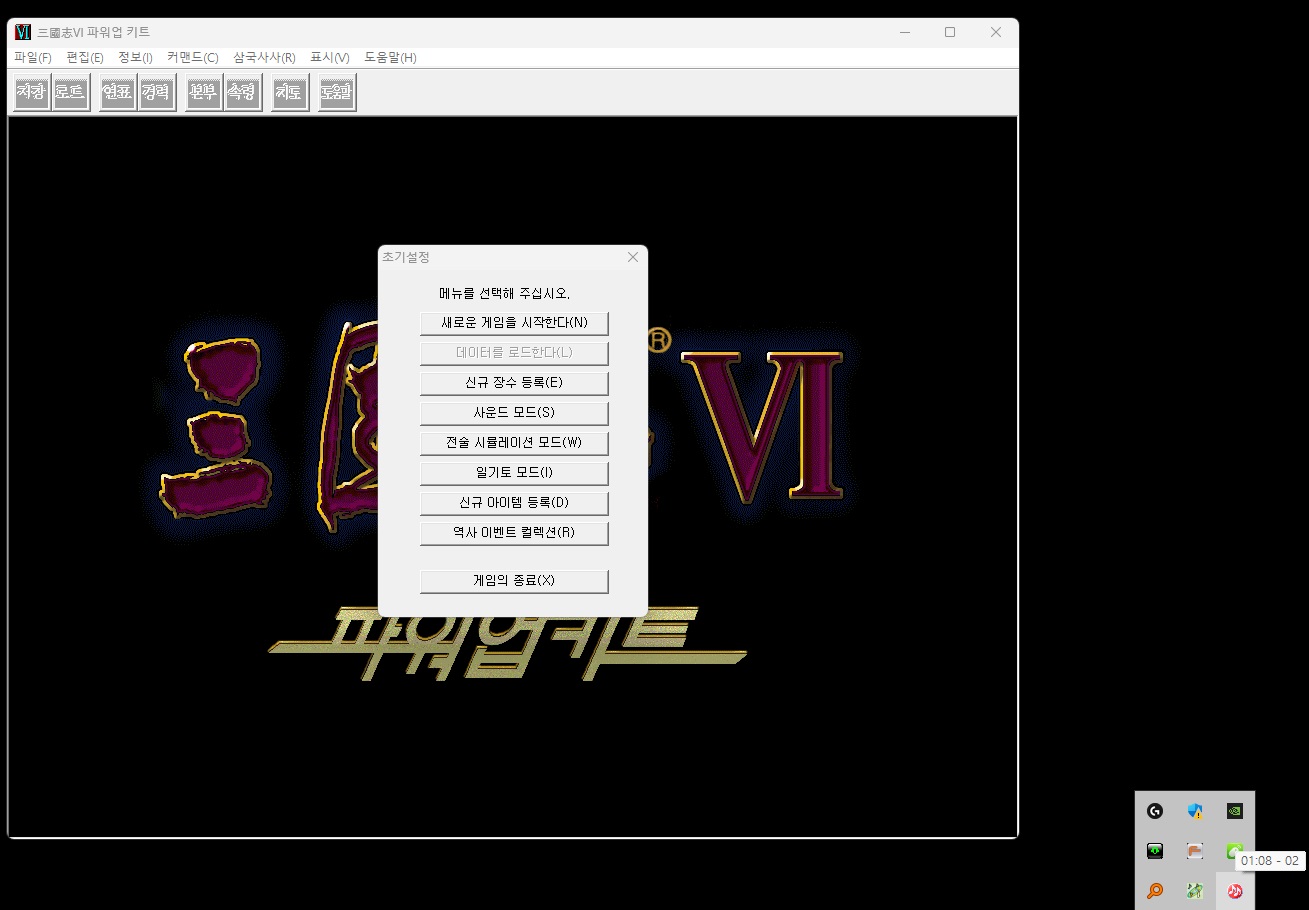The image size is (1309, 910).
Task: Open the Windows Security shield tray icon
Action: [x=1195, y=812]
